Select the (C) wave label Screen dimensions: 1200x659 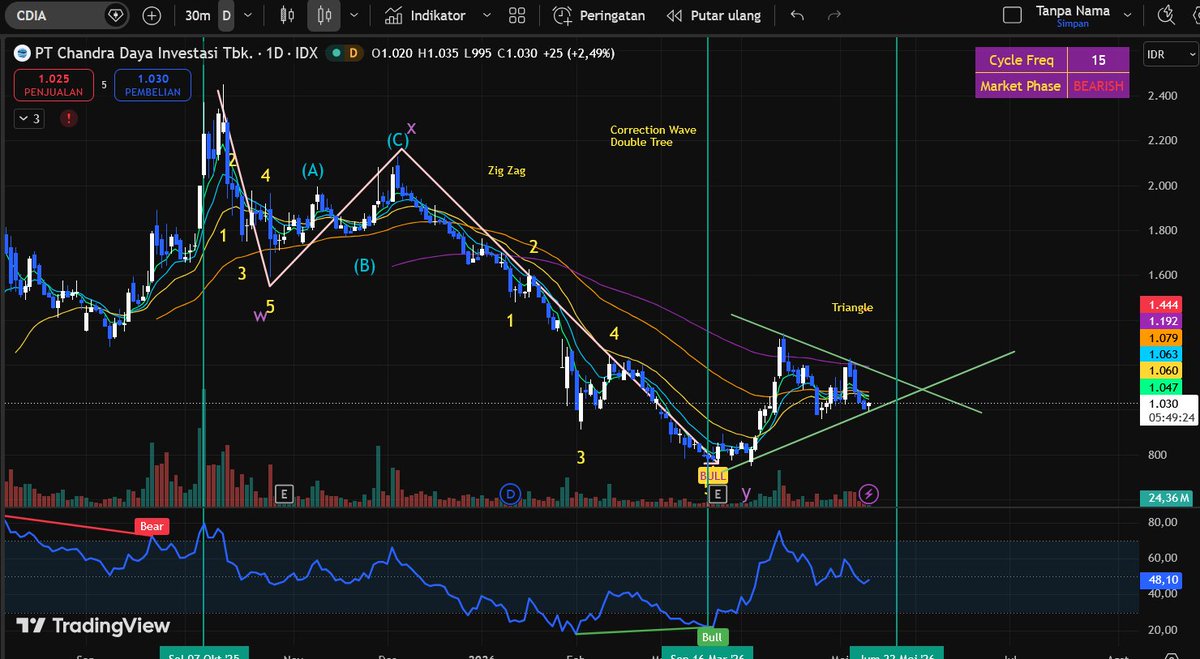click(x=398, y=141)
